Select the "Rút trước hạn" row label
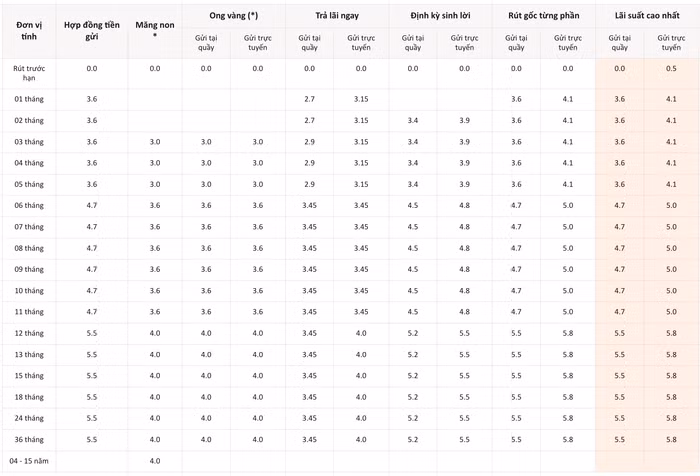 (x=28, y=73)
